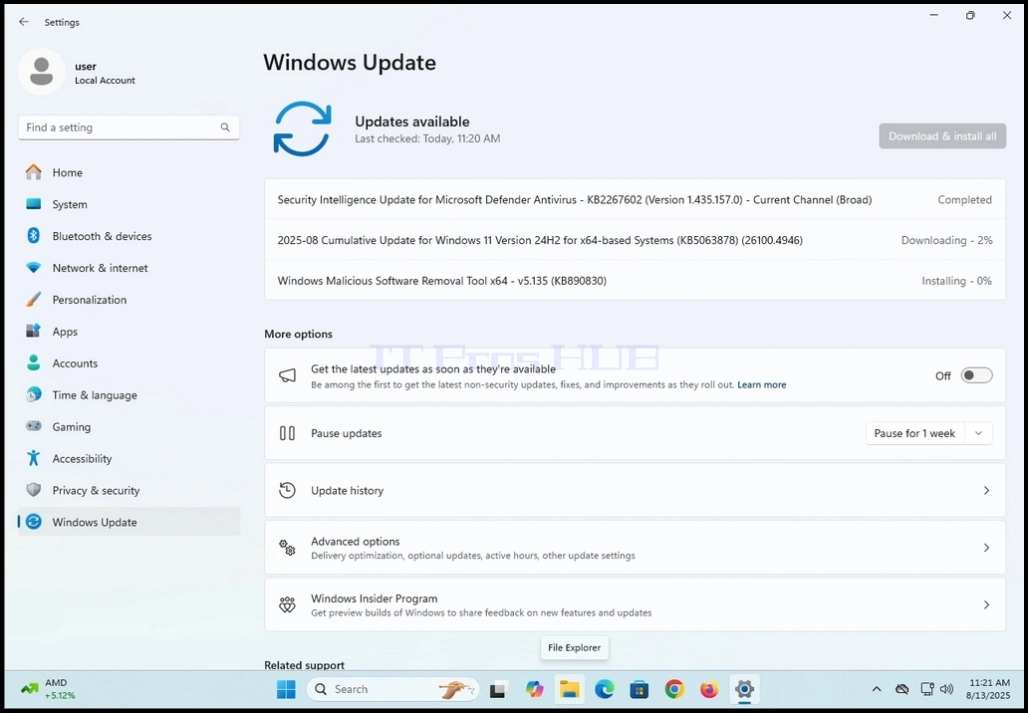
Task: Toggle Get the latest updates switch
Action: pos(976,376)
